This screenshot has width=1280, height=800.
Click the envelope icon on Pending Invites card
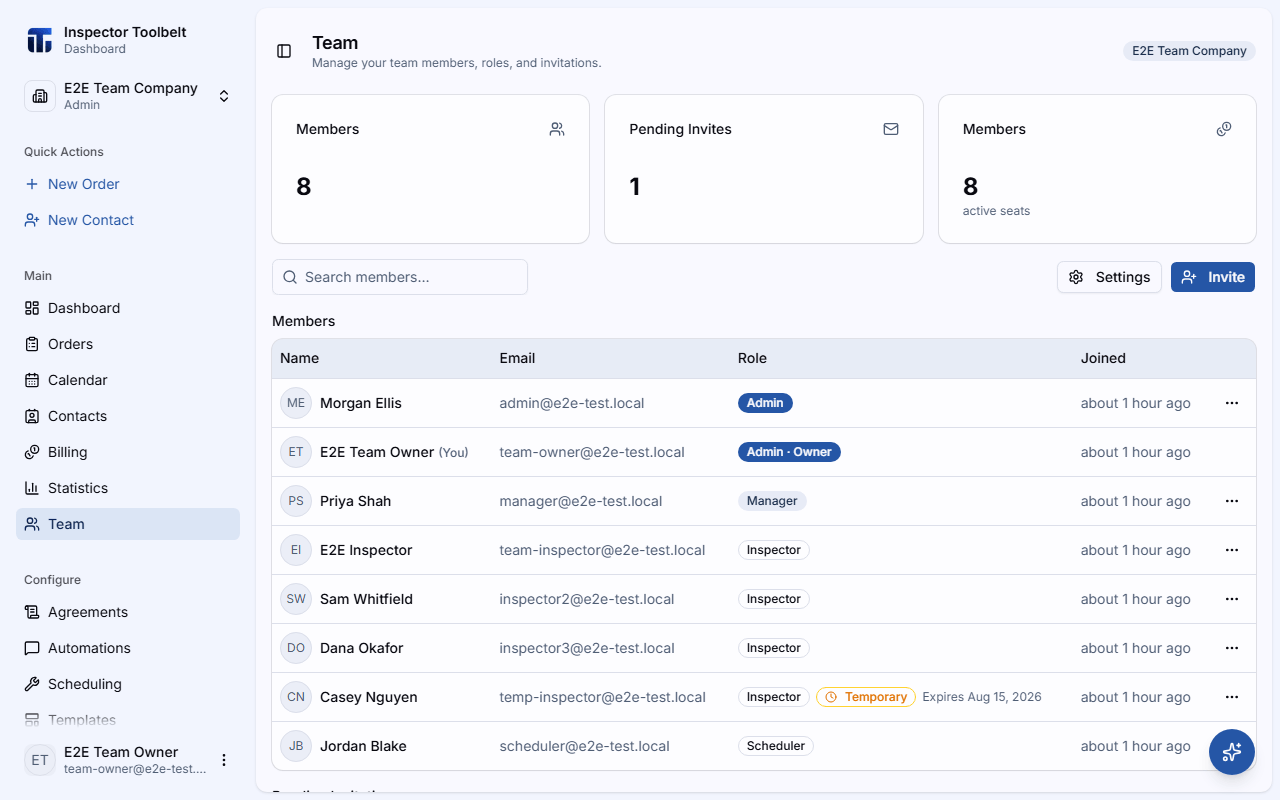(x=891, y=129)
